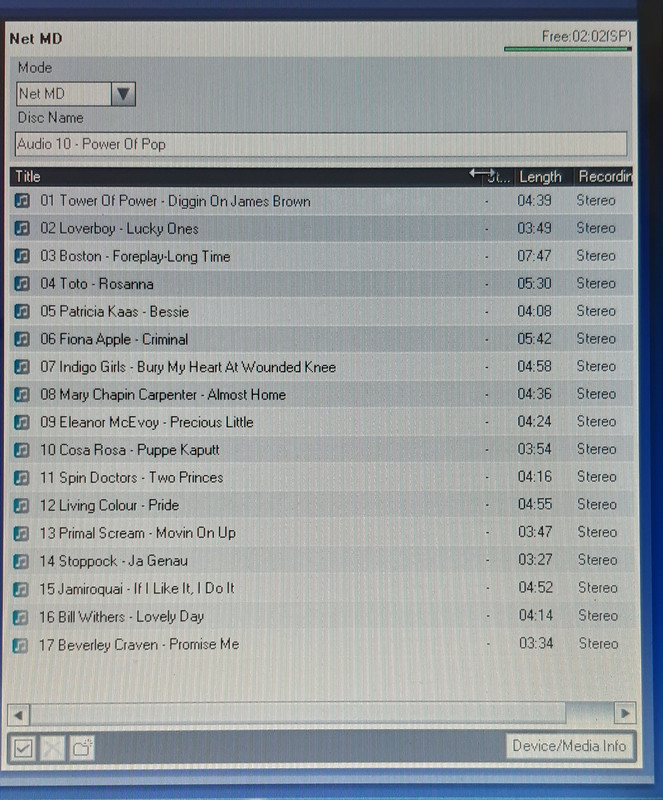
Task: Select the music icon of 05 Patricia Kaas - Bessie
Action: pyautogui.click(x=22, y=311)
